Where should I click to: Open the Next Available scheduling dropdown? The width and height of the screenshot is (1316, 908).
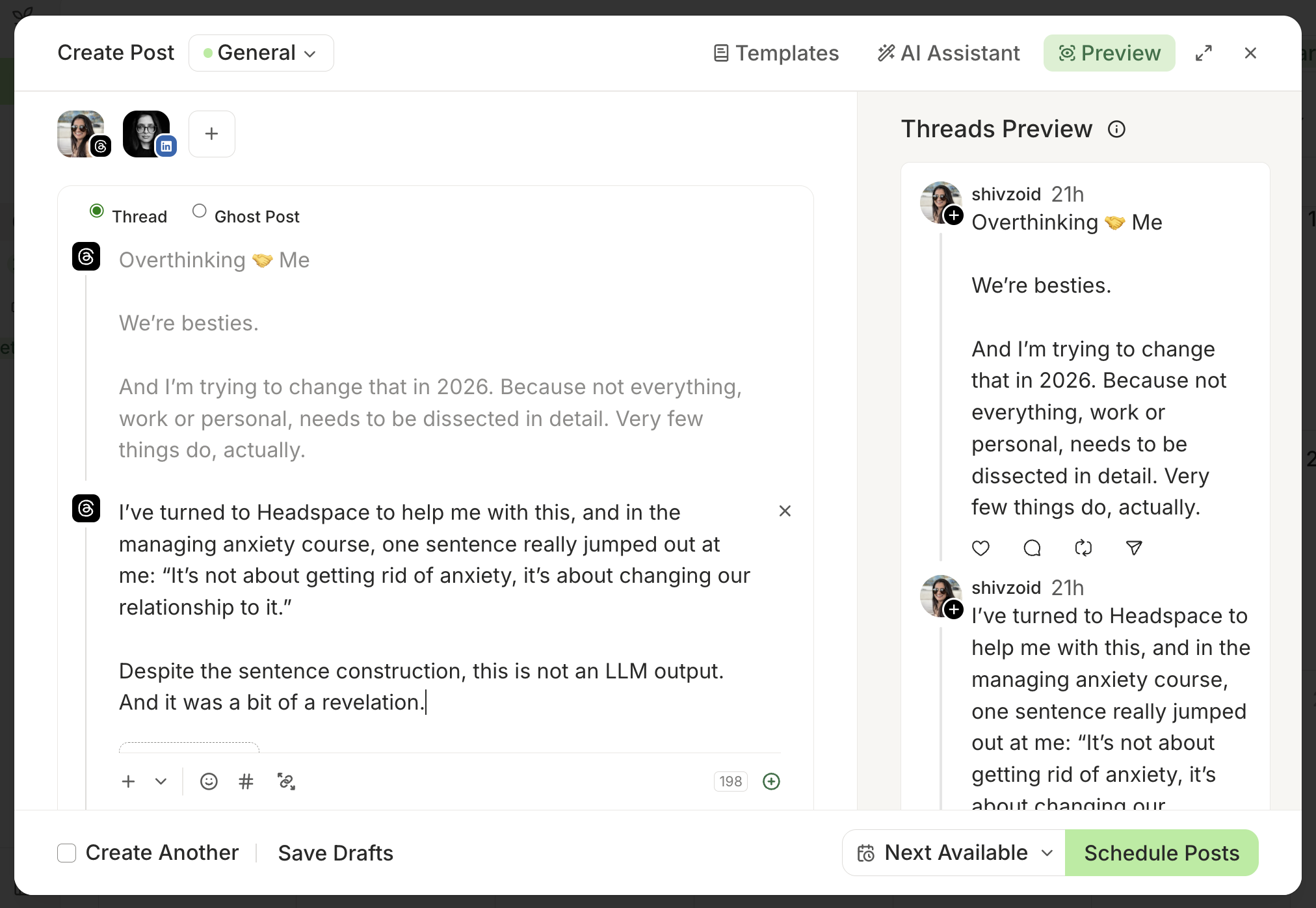coord(954,853)
